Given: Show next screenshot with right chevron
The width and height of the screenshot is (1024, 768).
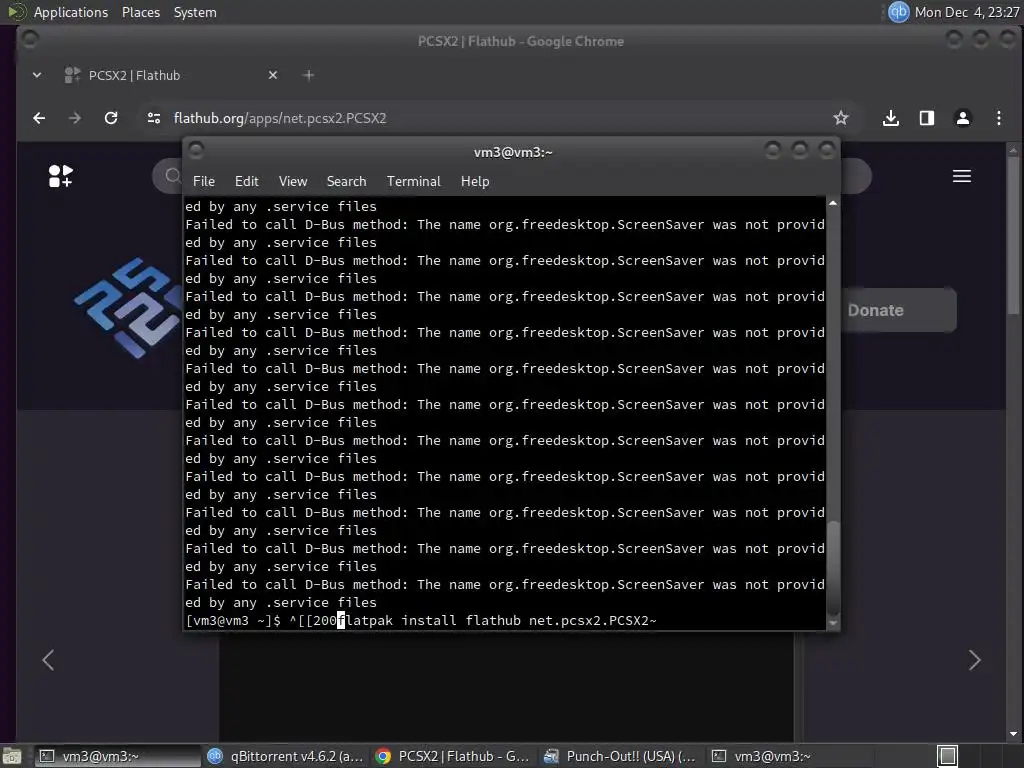Looking at the screenshot, I should [x=974, y=660].
